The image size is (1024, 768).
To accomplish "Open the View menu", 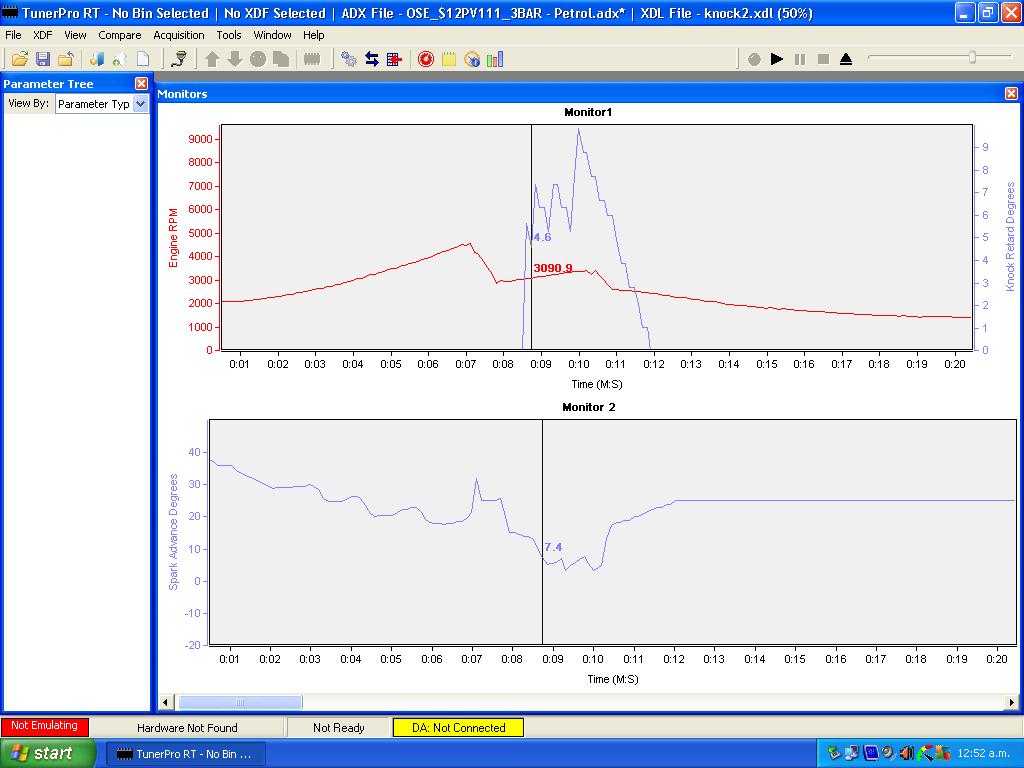I will click(x=75, y=35).
